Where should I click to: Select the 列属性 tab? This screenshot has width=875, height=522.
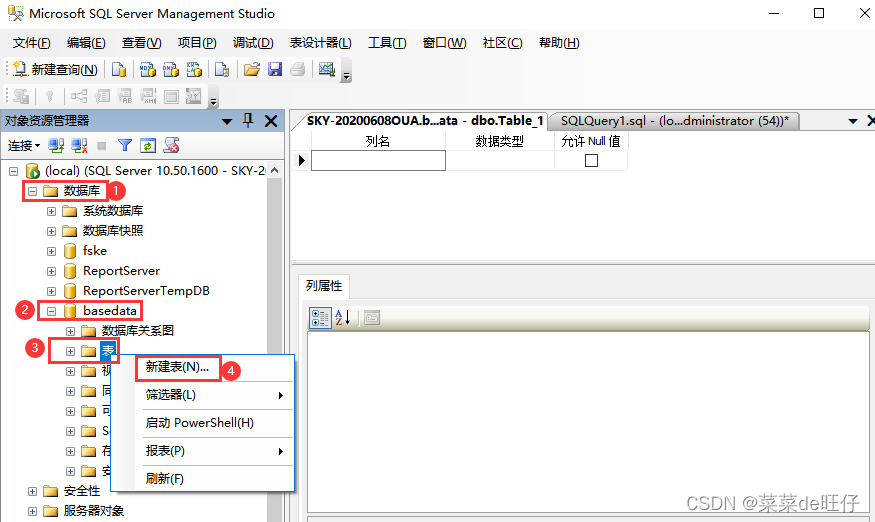pos(324,286)
